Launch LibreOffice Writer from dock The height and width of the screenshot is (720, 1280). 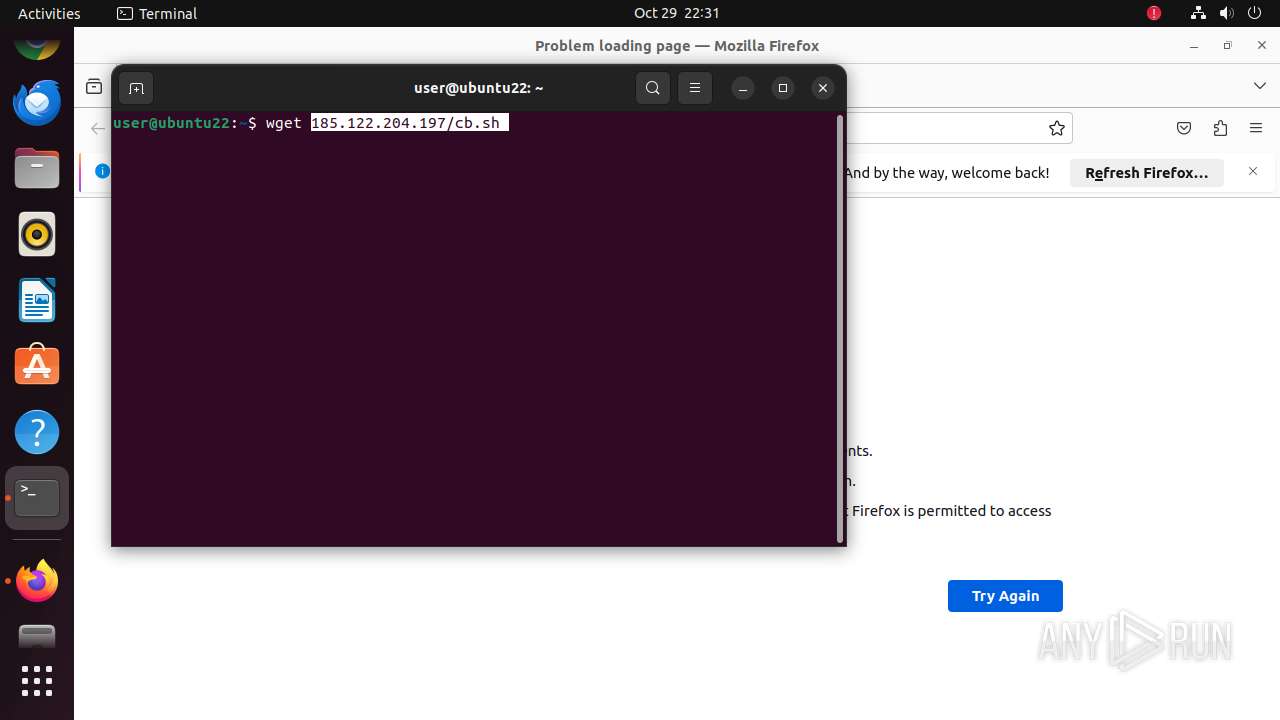tap(37, 300)
